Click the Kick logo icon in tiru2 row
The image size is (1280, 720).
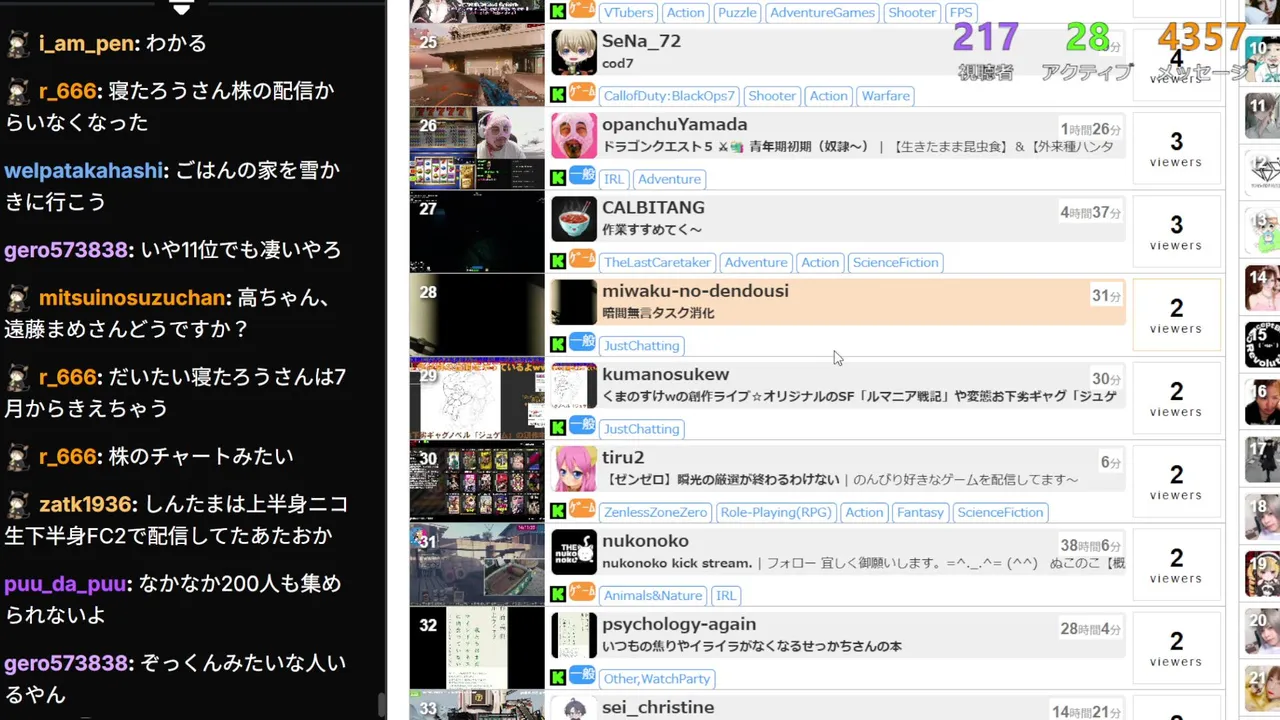pos(558,510)
